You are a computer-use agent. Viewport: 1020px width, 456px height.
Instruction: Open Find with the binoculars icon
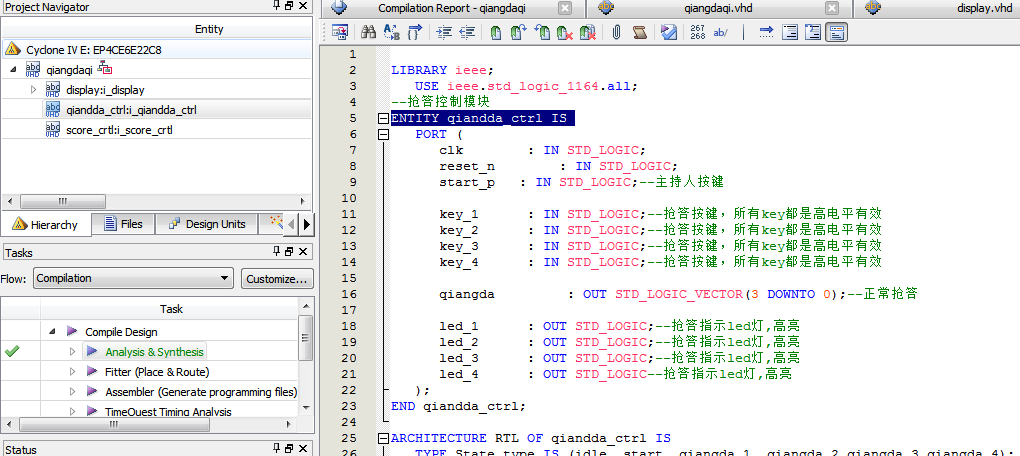[369, 32]
